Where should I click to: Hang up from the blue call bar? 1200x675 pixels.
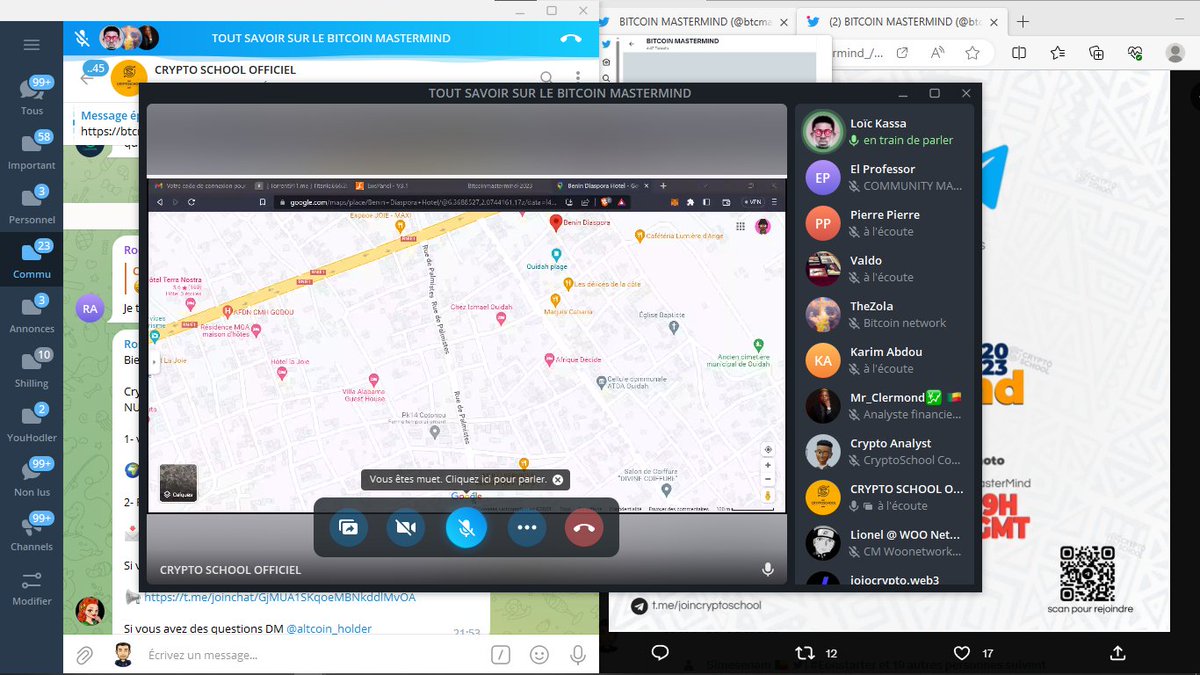[571, 38]
